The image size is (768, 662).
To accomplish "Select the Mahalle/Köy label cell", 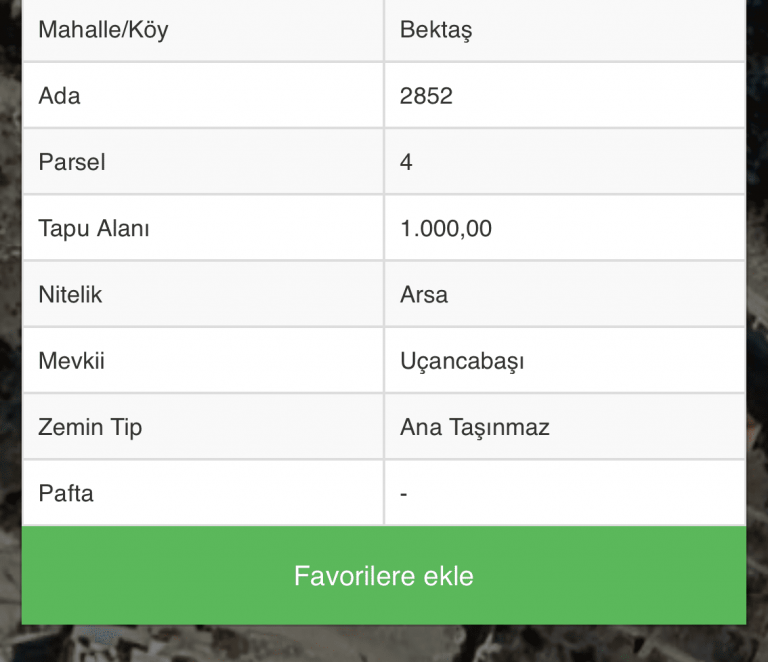I will [203, 30].
